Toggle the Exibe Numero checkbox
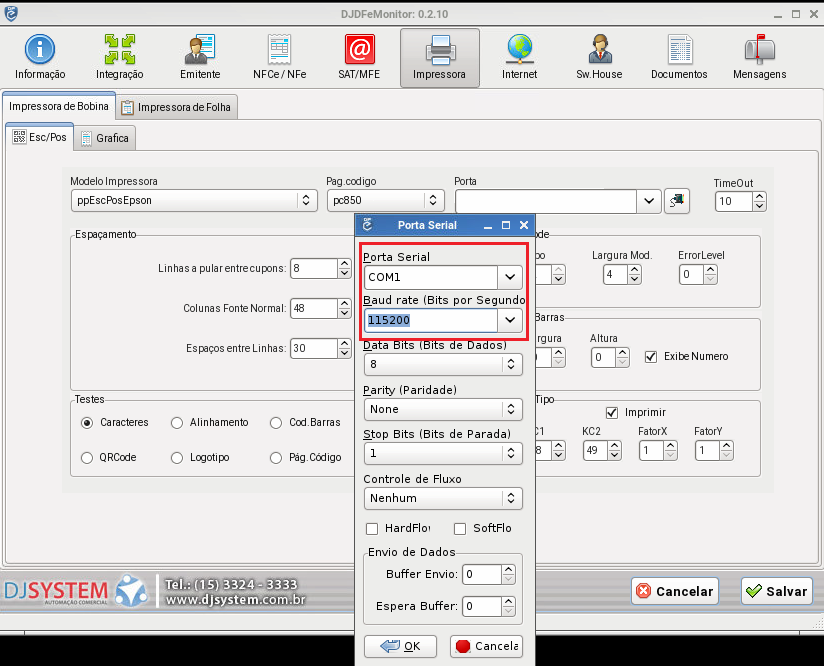The image size is (824, 666). coord(651,357)
